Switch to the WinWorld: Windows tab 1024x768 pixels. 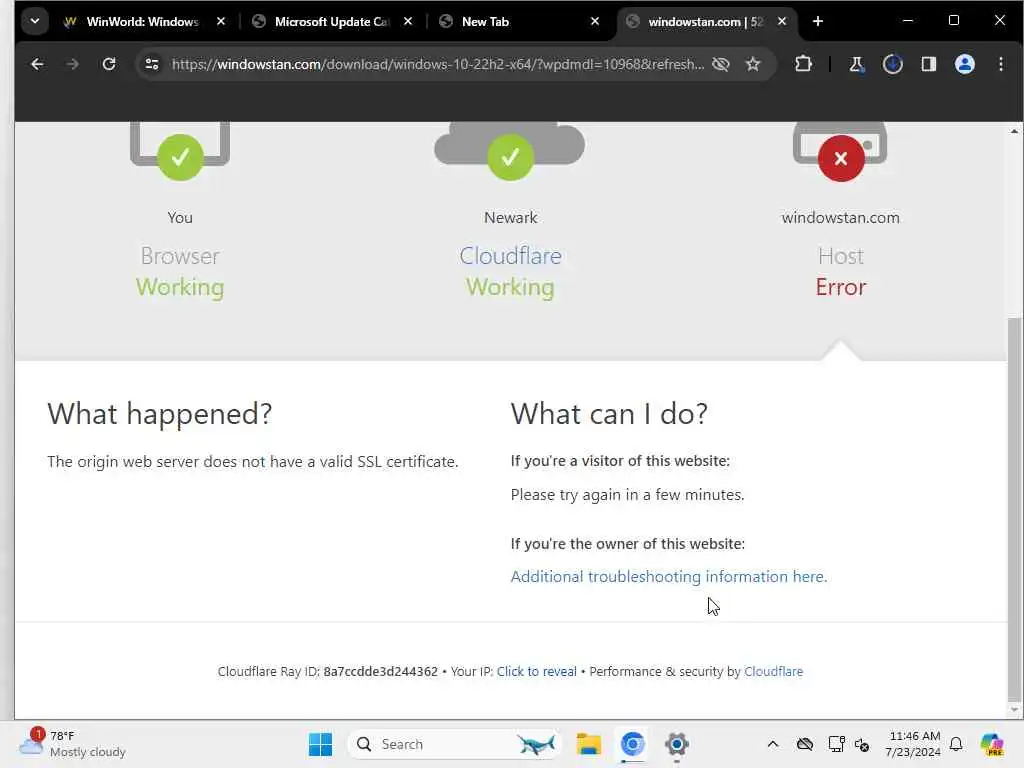[142, 22]
